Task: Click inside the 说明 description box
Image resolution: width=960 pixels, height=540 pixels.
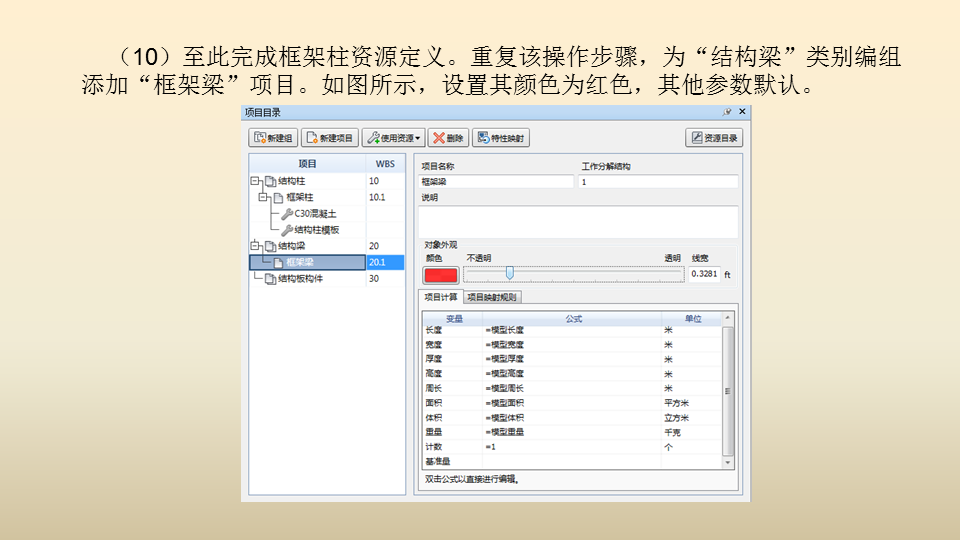Action: coord(578,222)
